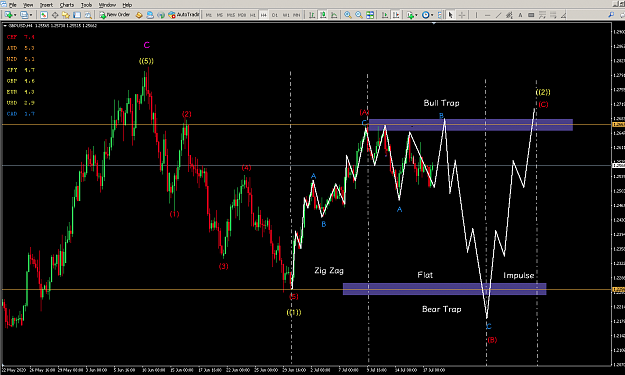Viewport: 625px width, 375px height.
Task: Open the Indicators list
Action: pyautogui.click(x=410, y=15)
